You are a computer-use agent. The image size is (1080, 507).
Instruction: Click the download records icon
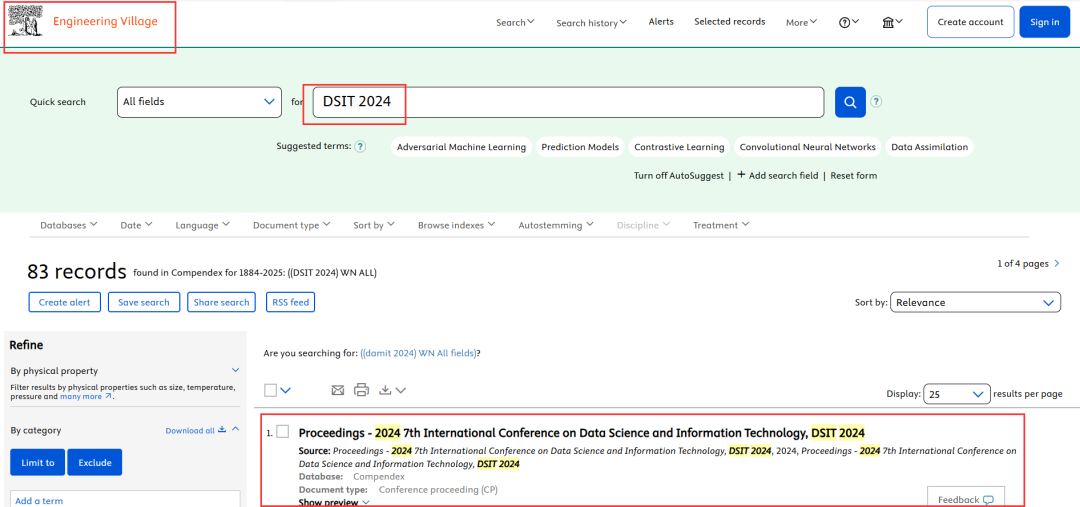tap(386, 390)
